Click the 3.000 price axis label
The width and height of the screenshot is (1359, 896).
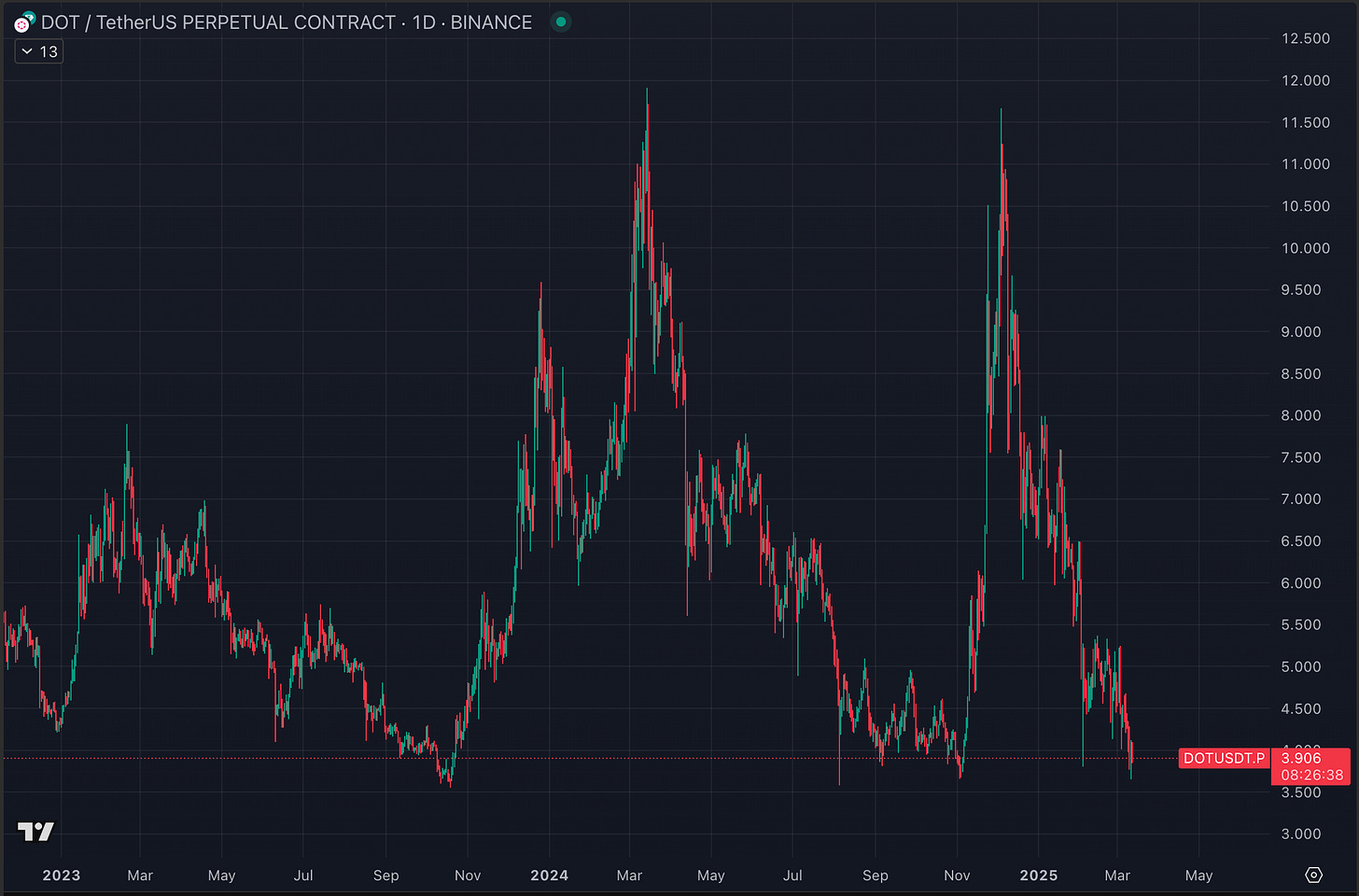pyautogui.click(x=1301, y=834)
